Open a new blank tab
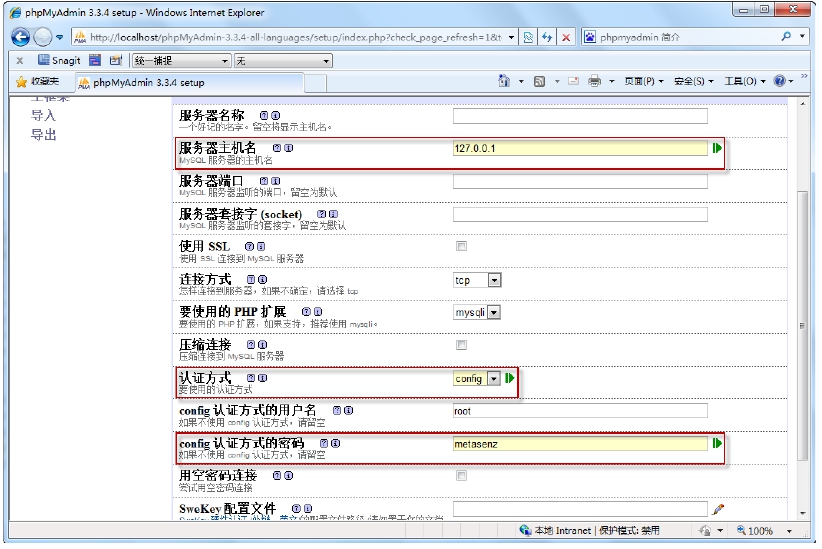This screenshot has height=549, width=822. 315,83
